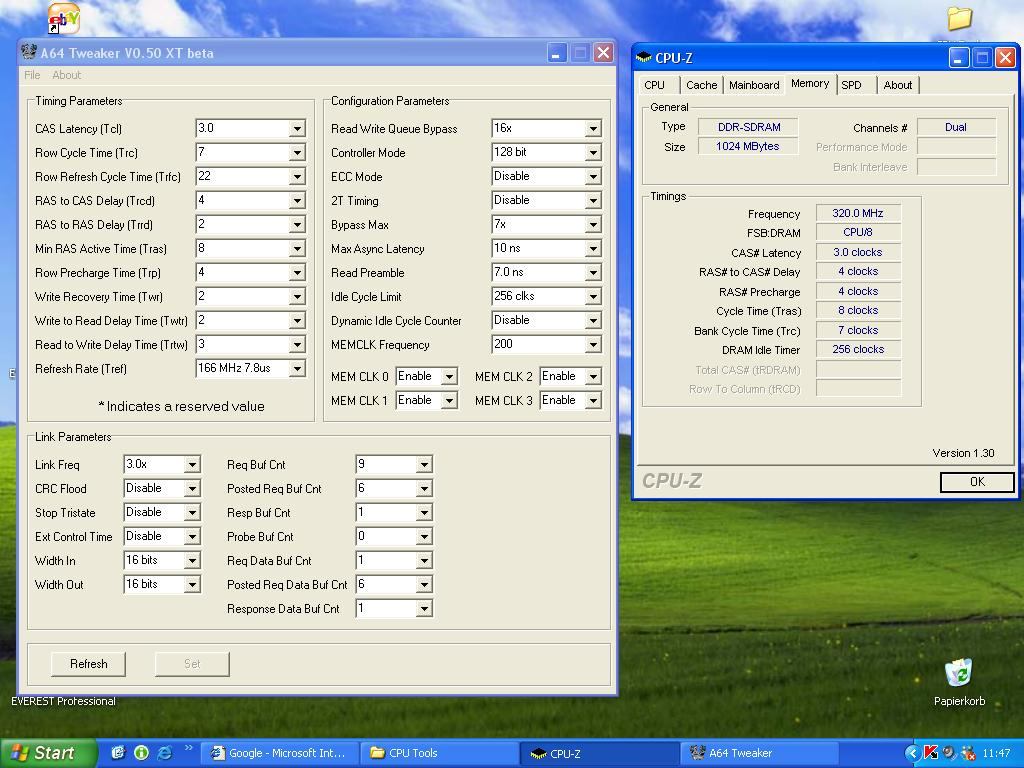This screenshot has width=1024, height=768.
Task: Click the Refresh button in A64 Tweaker
Action: 88,664
